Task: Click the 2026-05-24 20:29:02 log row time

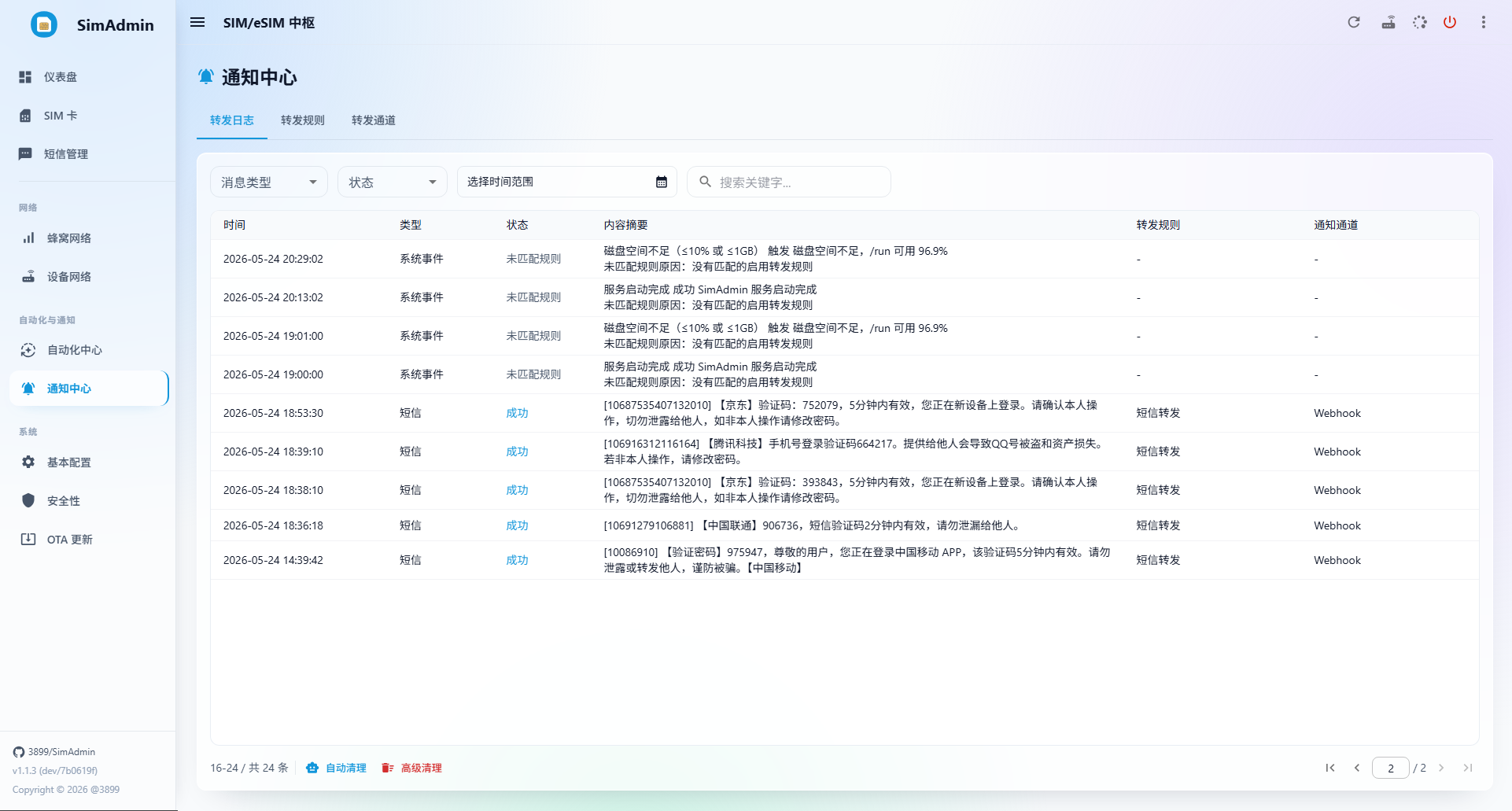Action: pyautogui.click(x=273, y=259)
